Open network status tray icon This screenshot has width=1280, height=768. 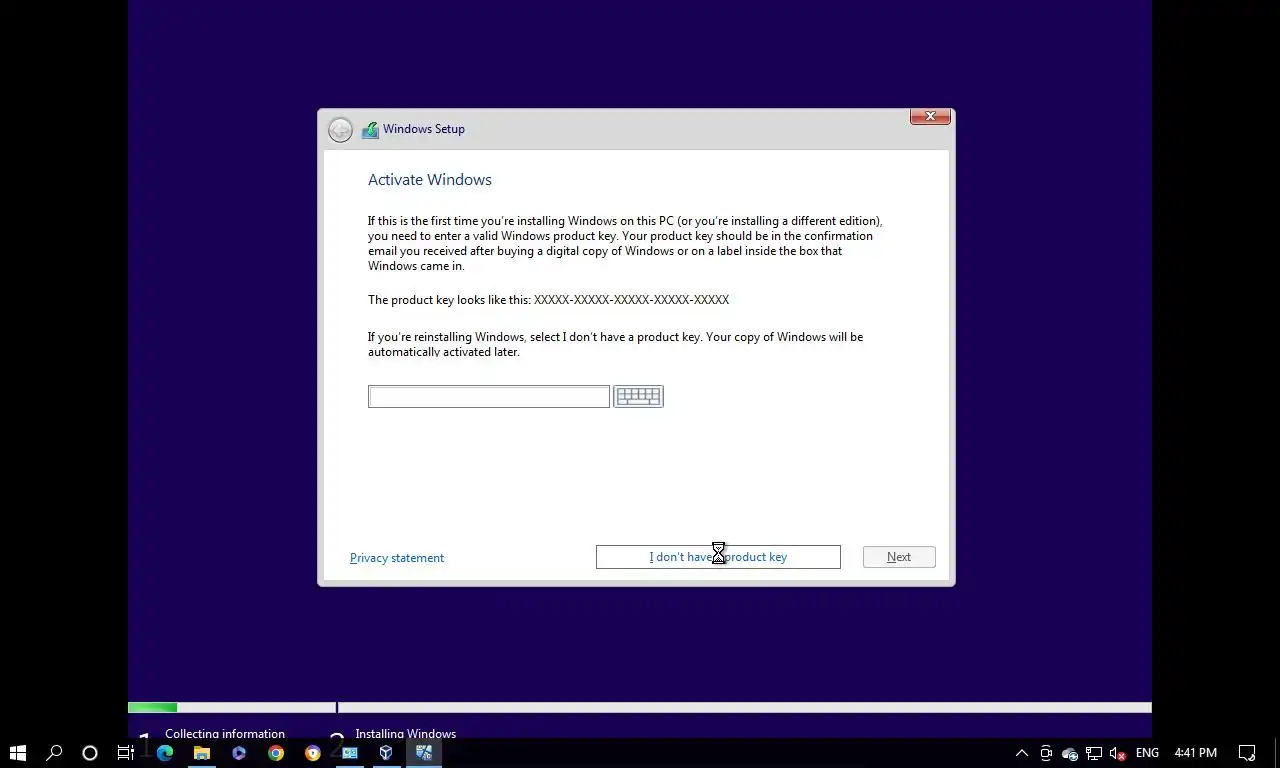pyautogui.click(x=1095, y=753)
